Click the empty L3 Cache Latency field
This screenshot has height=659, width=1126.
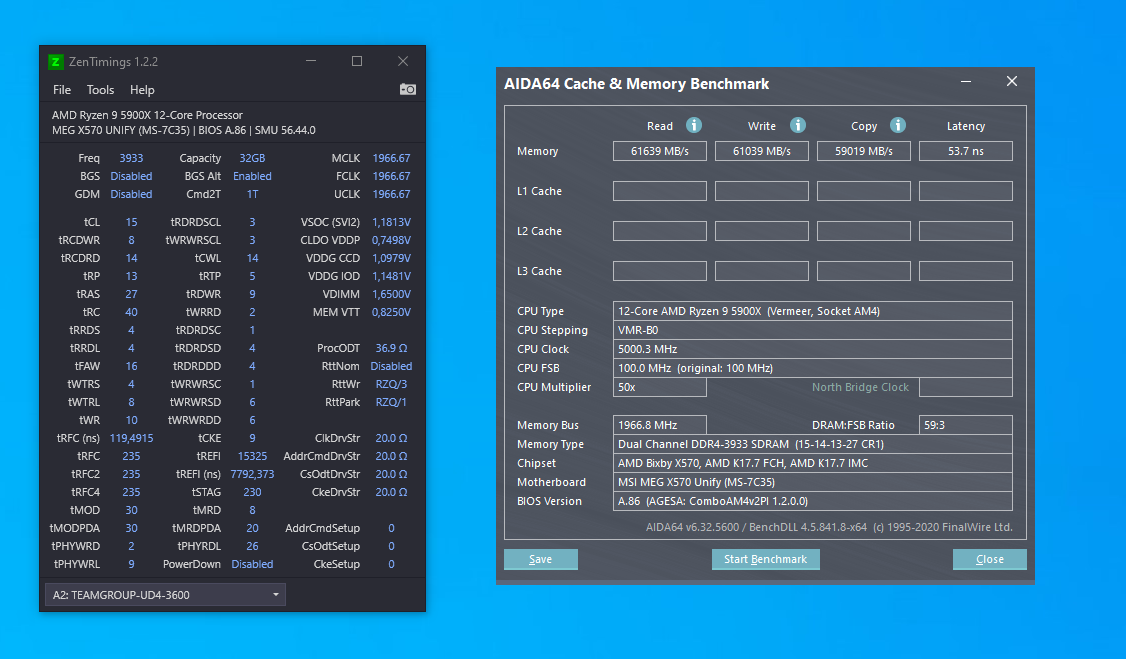[966, 271]
